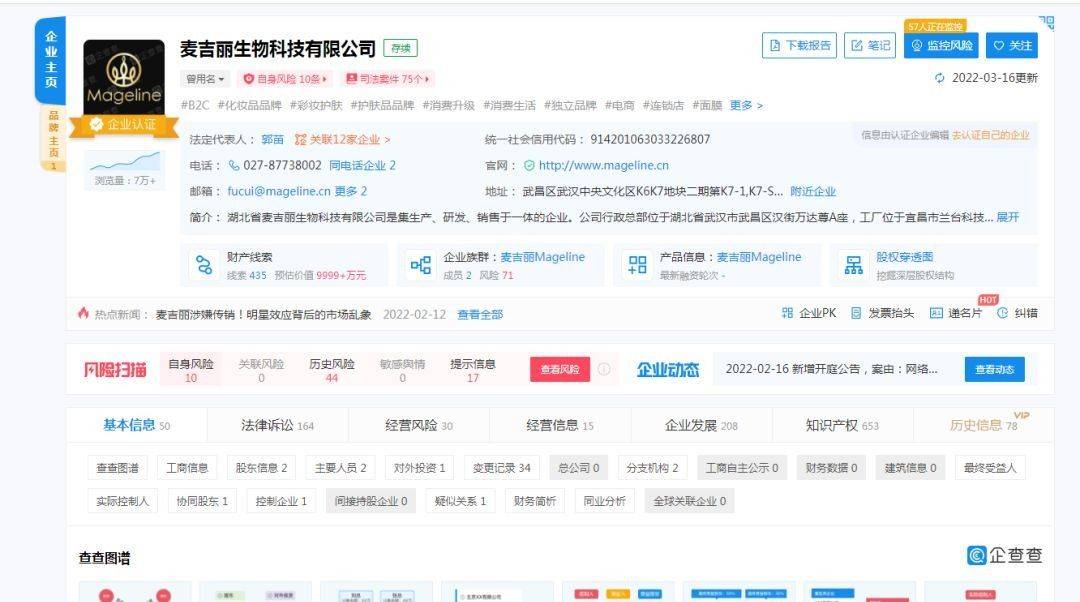The width and height of the screenshot is (1080, 602).
Task: Click the 附近企业 nearby companies link
Action: click(812, 190)
